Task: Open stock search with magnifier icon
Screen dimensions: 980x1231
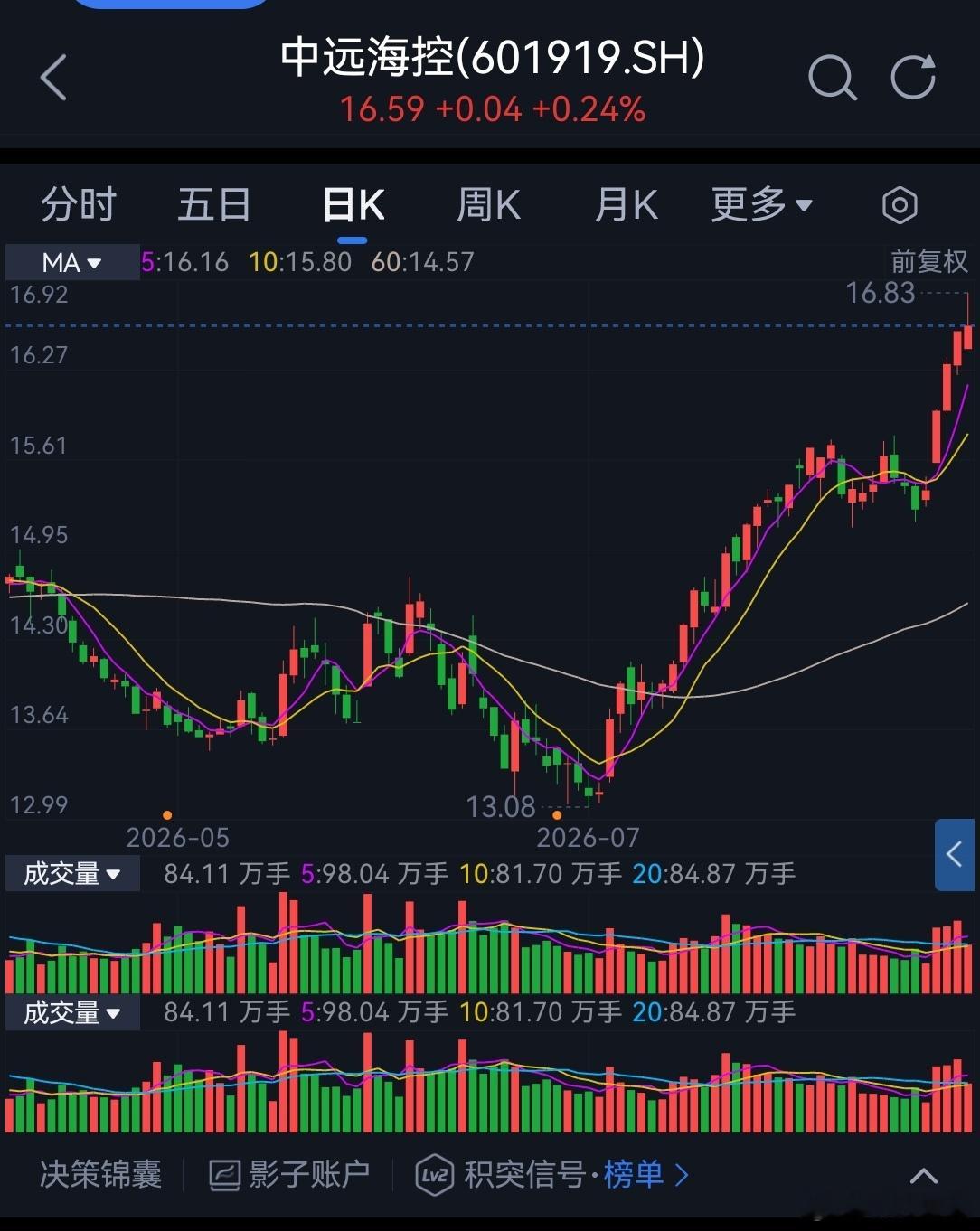Action: (x=832, y=77)
